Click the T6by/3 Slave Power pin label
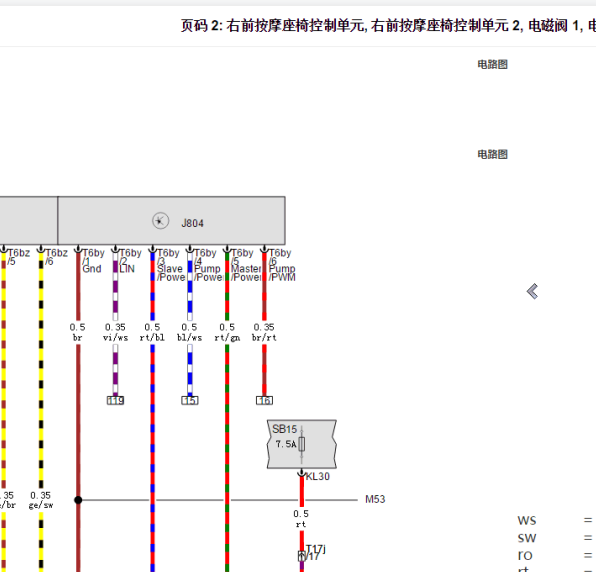This screenshot has height=572, width=596. tap(171, 265)
